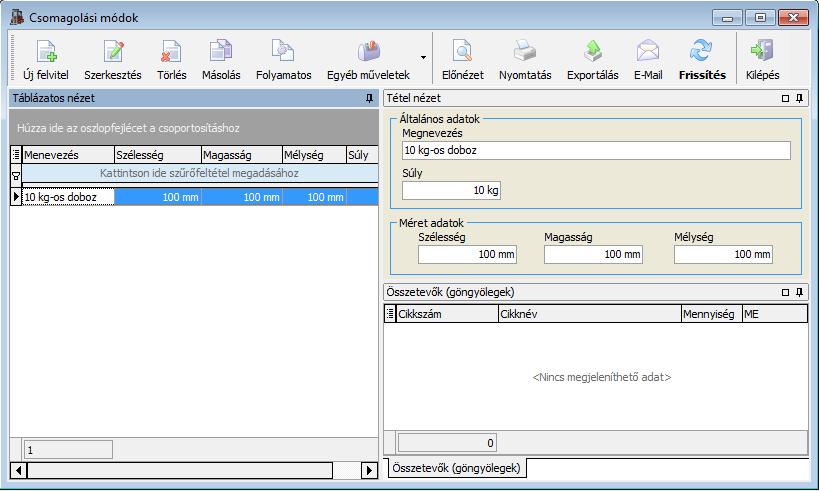Click the Mélység field in Méret adatok
Screen dimensions: 819x491
pyautogui.click(x=723, y=254)
